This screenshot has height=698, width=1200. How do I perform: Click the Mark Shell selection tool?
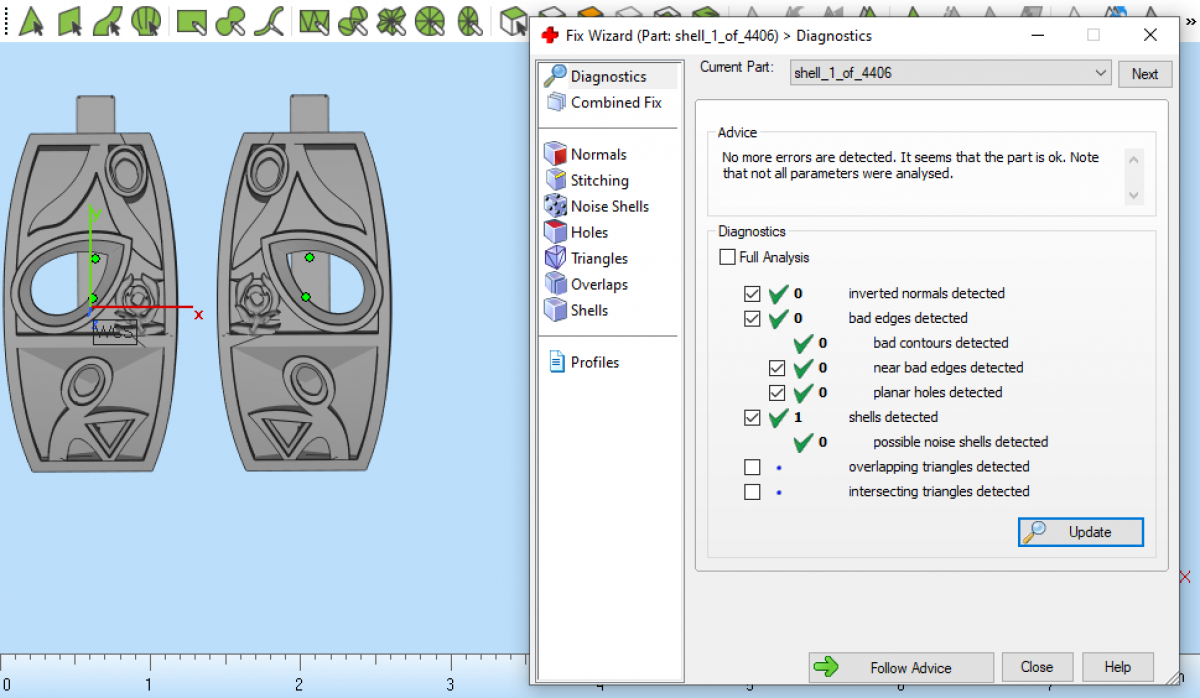tap(146, 20)
